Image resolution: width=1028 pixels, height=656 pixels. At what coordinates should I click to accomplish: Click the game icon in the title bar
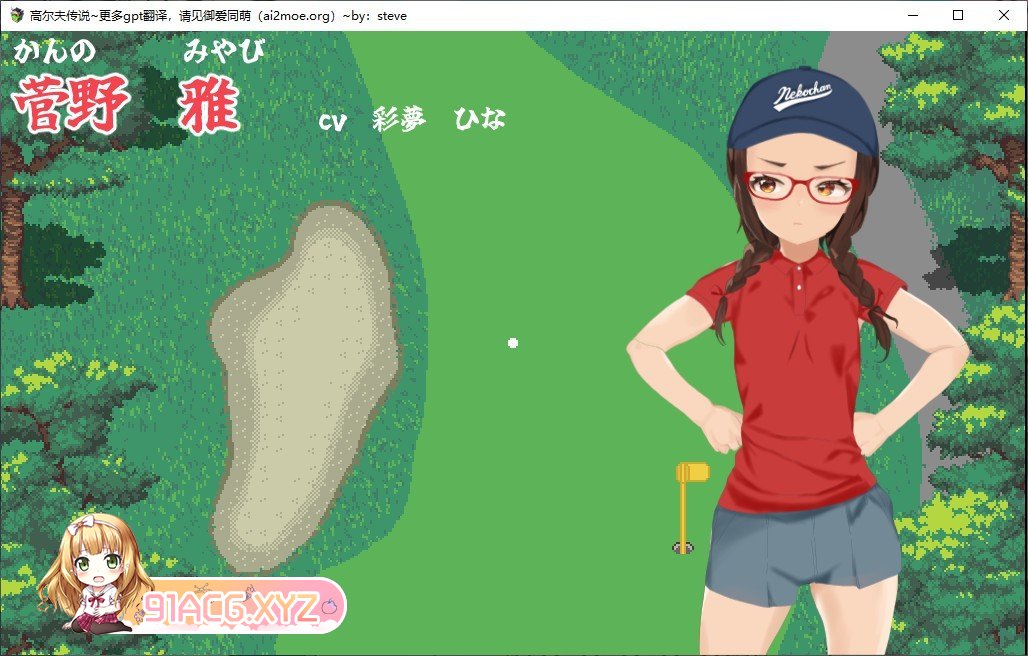tap(16, 15)
